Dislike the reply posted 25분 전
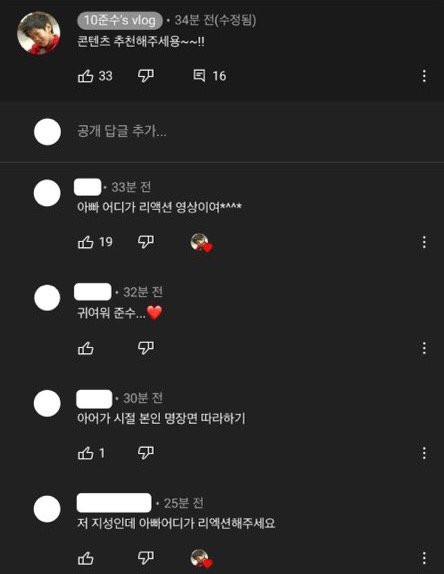Viewport: 444px width, 574px height. (146, 558)
